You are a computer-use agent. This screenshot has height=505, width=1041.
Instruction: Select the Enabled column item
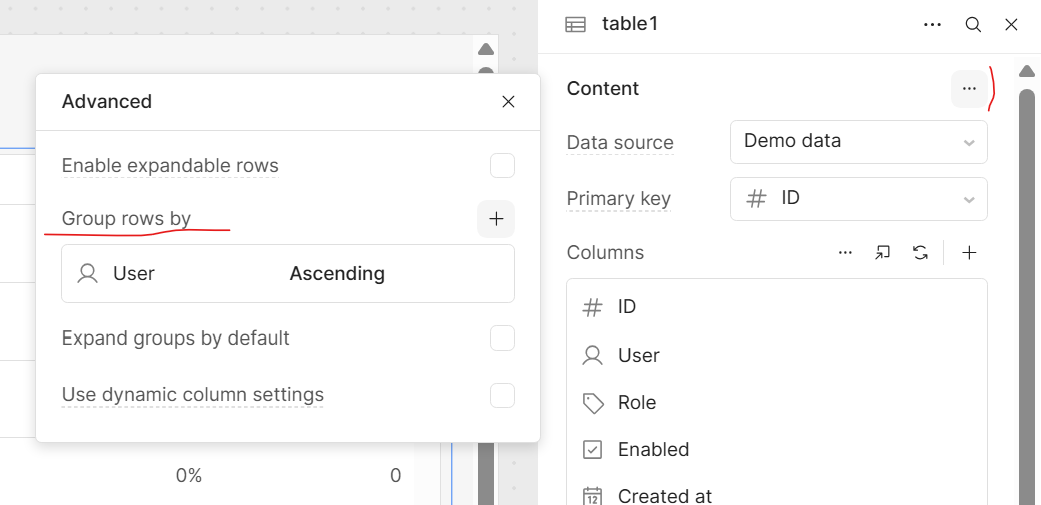777,450
